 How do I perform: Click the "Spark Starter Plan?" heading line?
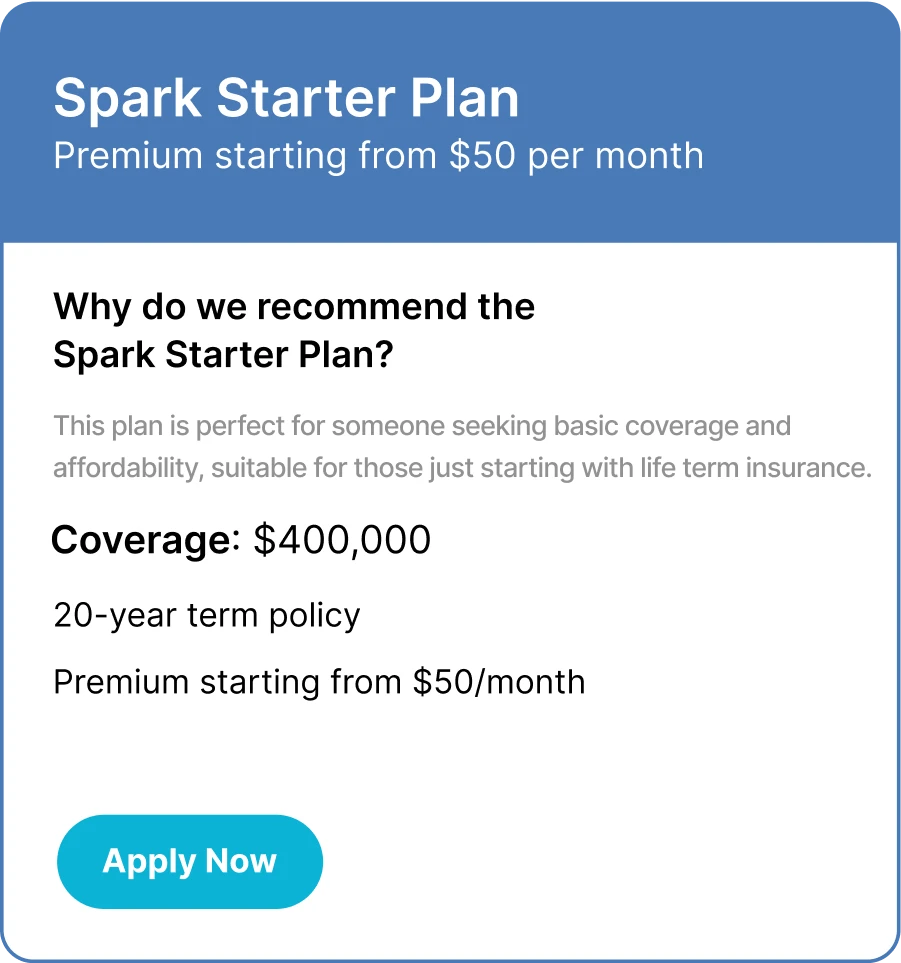tap(224, 355)
